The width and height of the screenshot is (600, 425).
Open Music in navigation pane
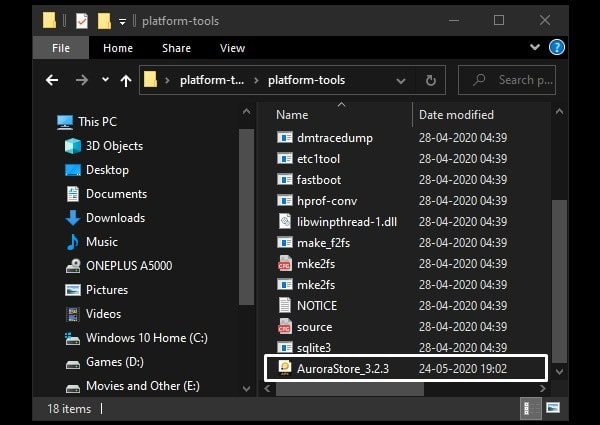pyautogui.click(x=91, y=242)
